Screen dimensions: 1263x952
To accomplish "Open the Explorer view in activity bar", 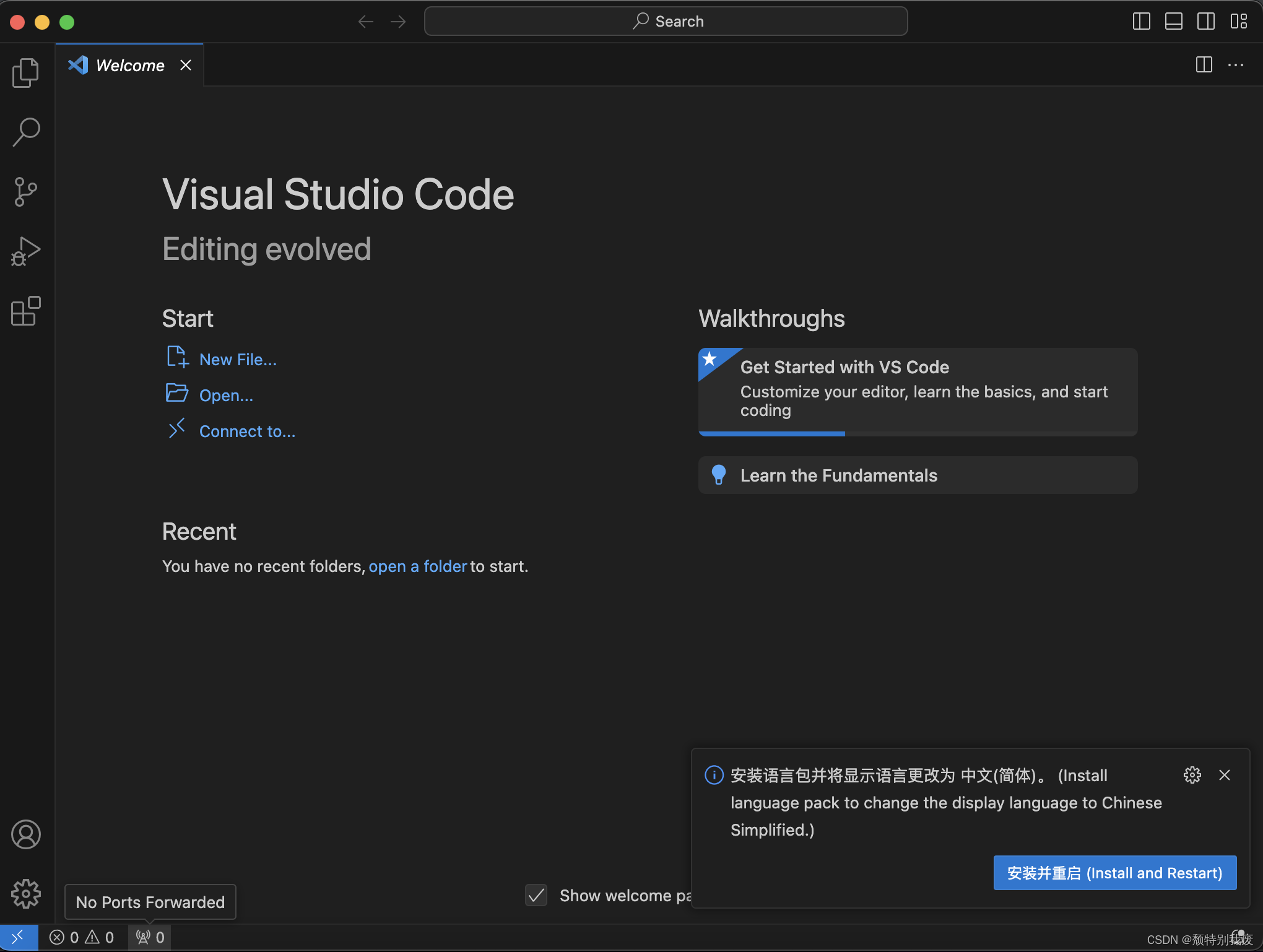I will click(26, 72).
